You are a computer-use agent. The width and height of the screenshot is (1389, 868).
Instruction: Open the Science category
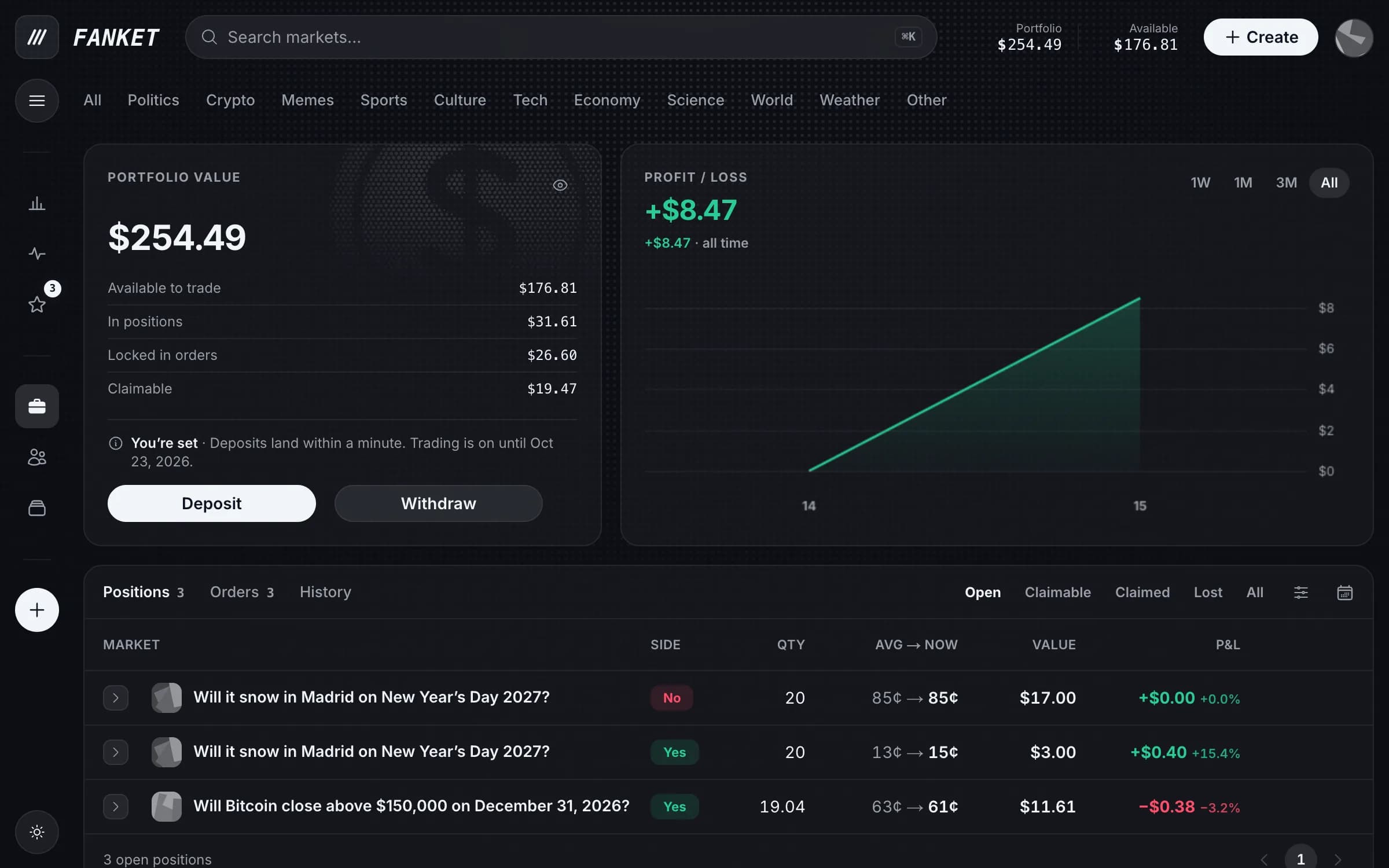pyautogui.click(x=695, y=100)
